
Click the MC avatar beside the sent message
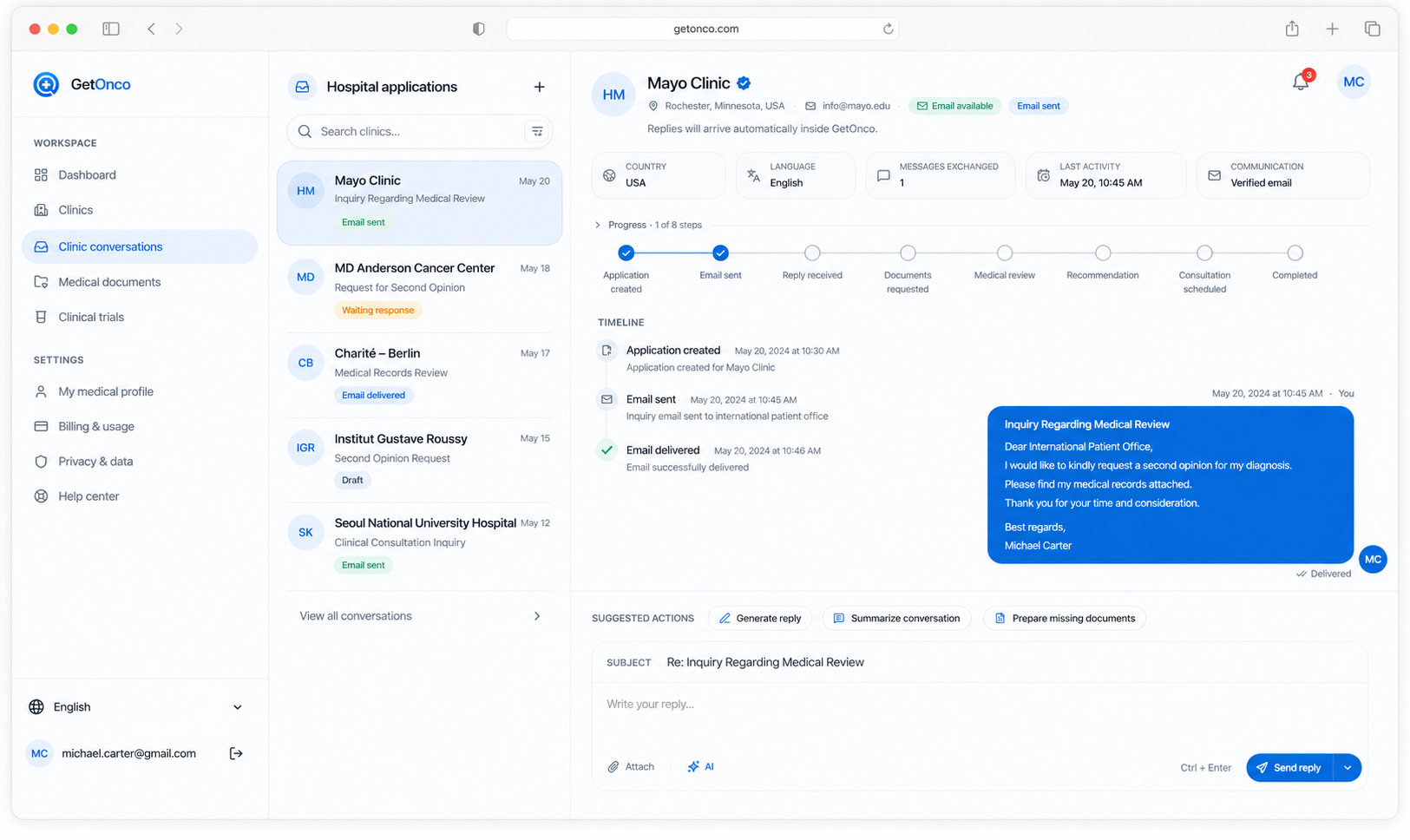[1373, 560]
